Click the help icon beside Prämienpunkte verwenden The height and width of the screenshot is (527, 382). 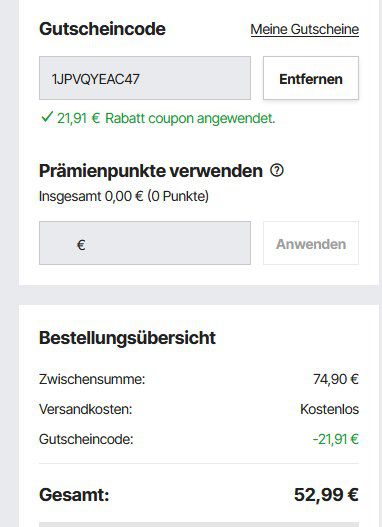coord(277,170)
